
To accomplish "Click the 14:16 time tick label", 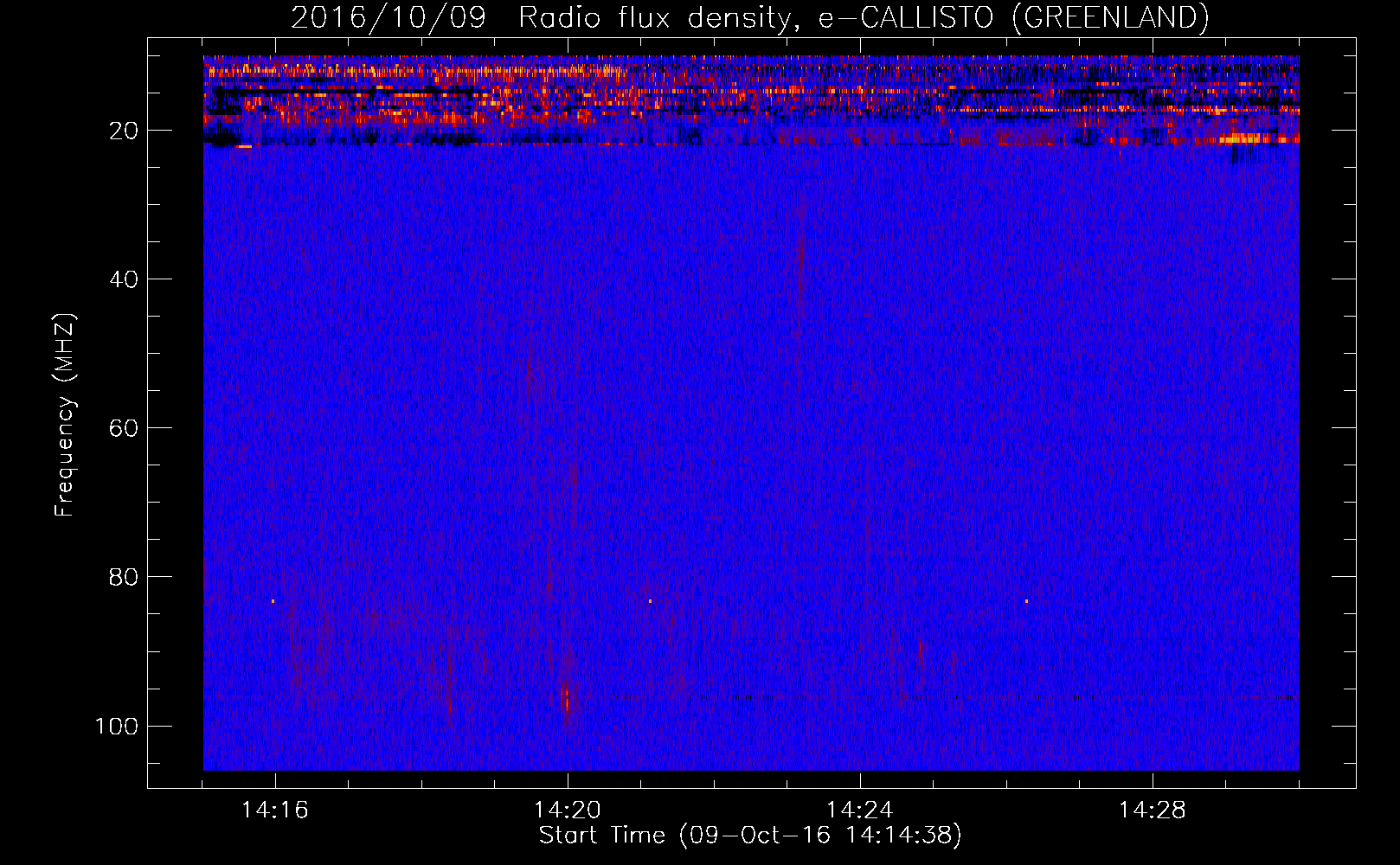I will coord(274,811).
